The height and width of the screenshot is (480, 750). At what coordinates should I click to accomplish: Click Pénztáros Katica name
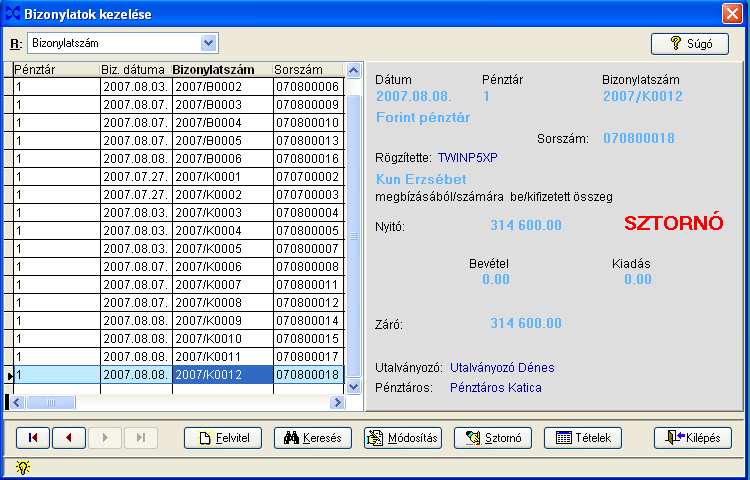(x=496, y=388)
